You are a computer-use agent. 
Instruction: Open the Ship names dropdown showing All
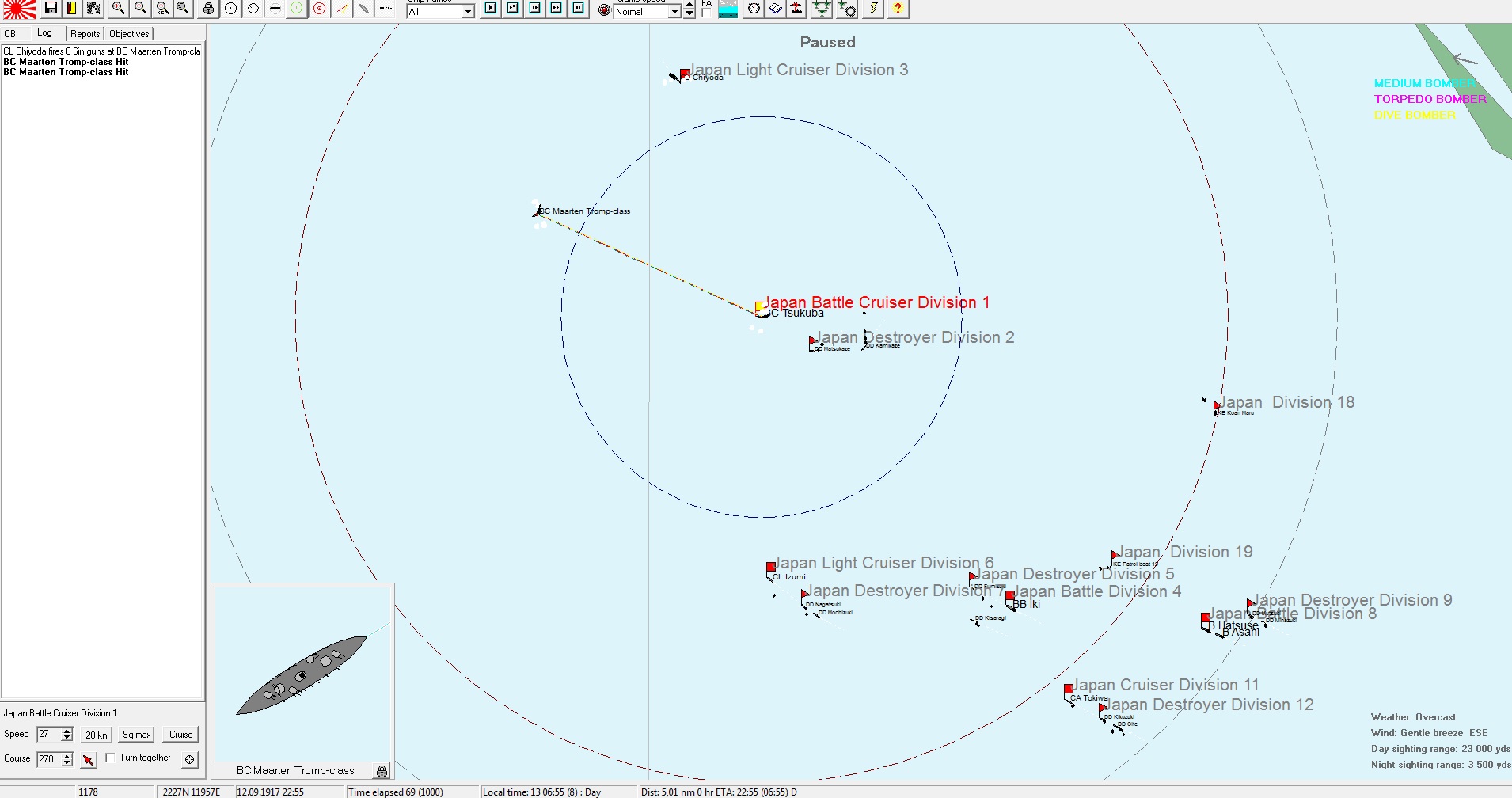(x=440, y=11)
